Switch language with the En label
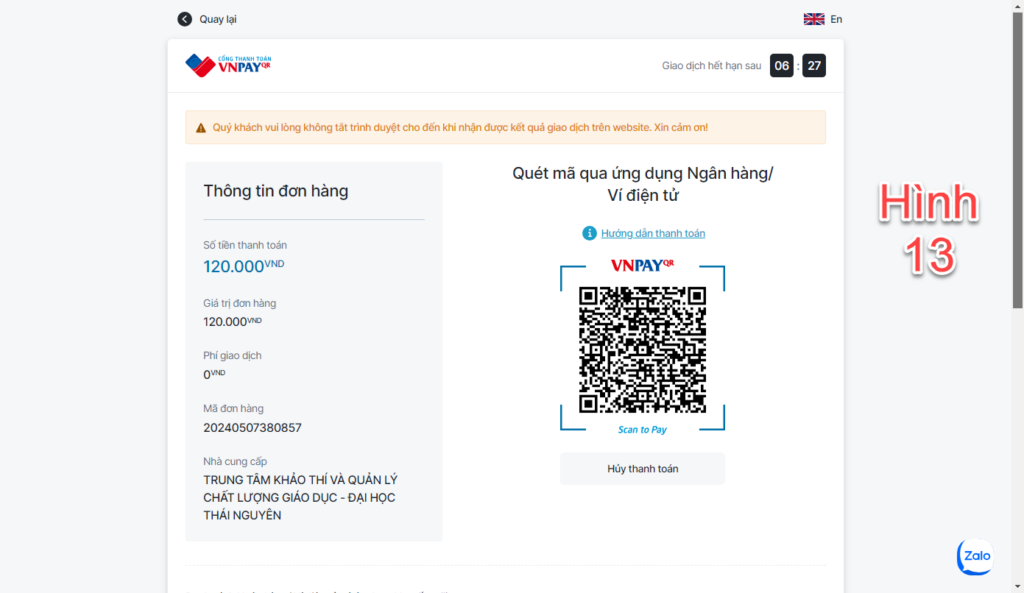The height and width of the screenshot is (593, 1024). click(x=836, y=20)
